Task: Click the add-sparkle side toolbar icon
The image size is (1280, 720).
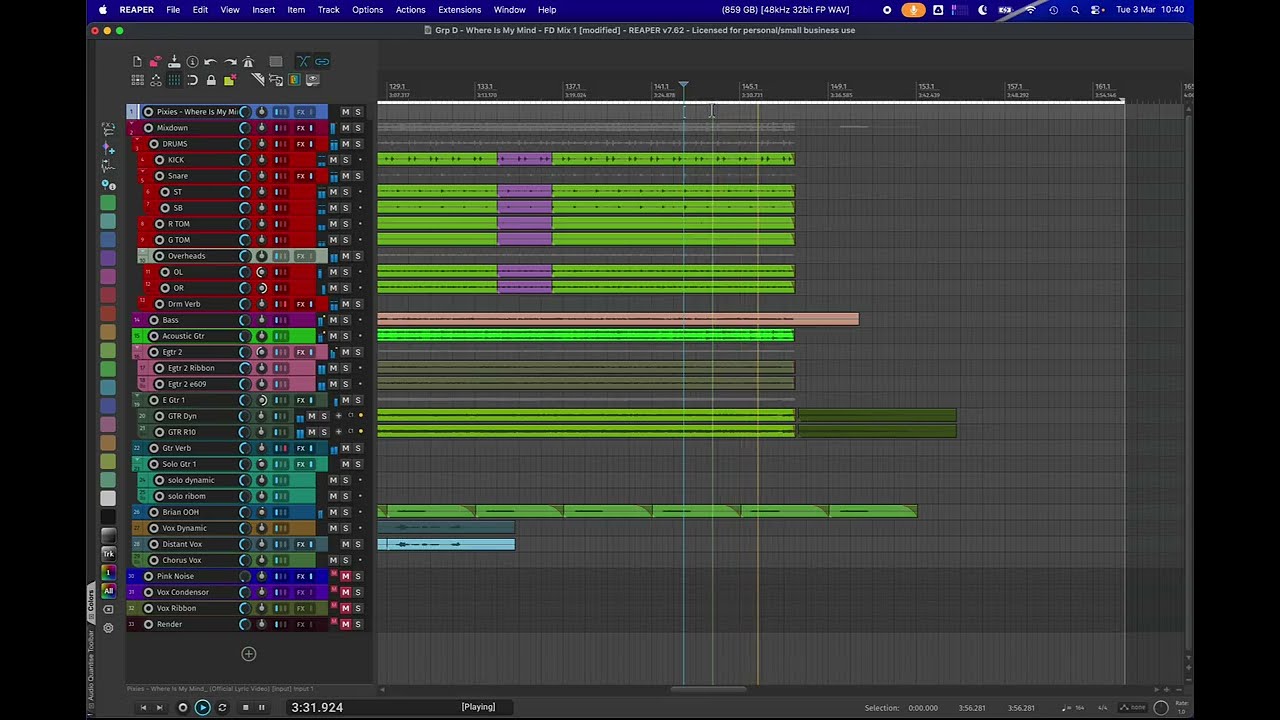Action: [108, 148]
